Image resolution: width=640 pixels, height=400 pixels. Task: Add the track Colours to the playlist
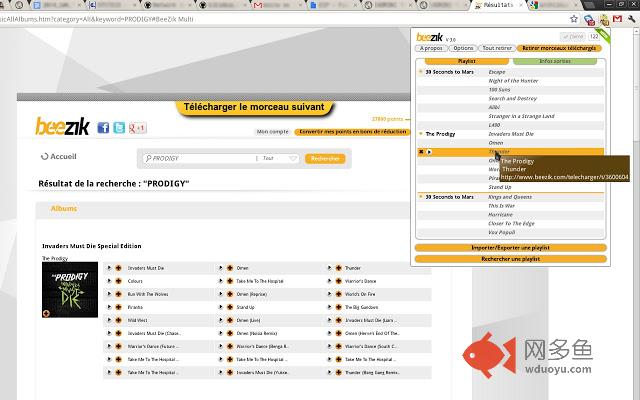tap(118, 281)
